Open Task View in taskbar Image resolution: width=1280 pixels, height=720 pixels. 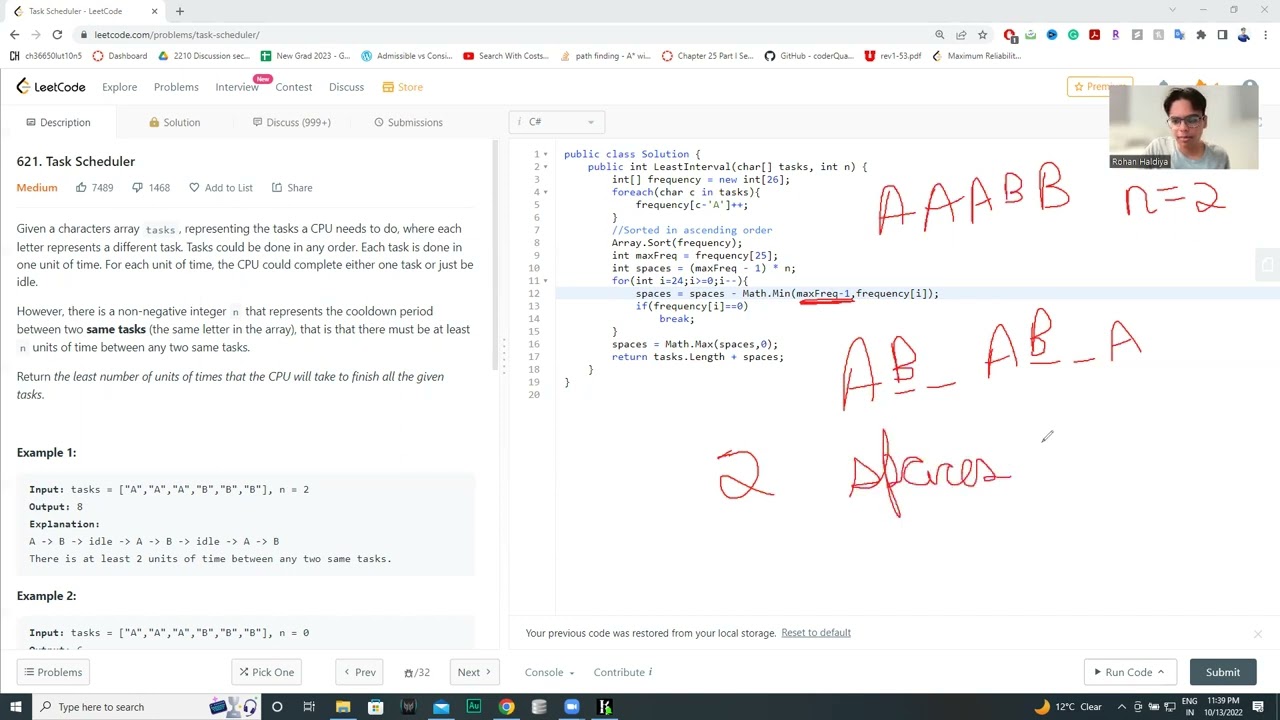[309, 707]
